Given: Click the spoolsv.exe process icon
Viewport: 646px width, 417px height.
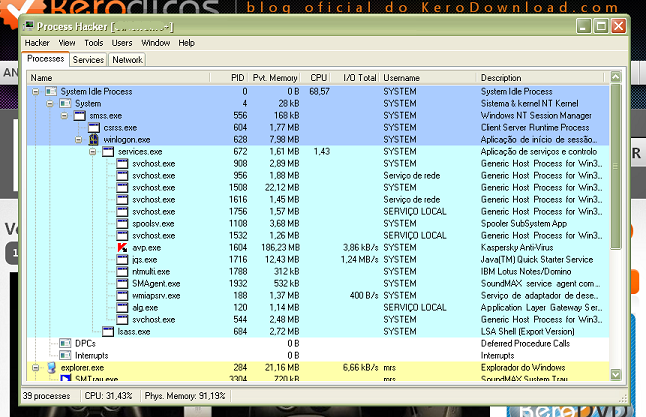Looking at the screenshot, I should [x=122, y=223].
